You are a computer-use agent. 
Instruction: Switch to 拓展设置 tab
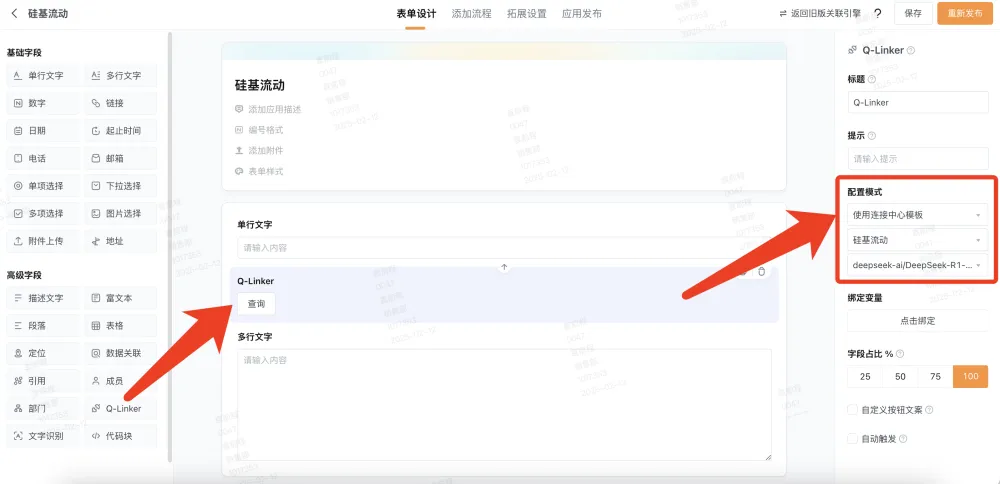click(x=527, y=13)
